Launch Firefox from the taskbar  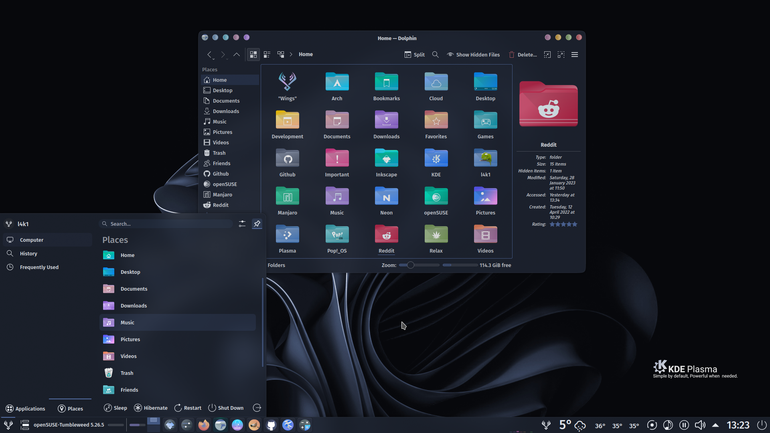click(x=203, y=425)
